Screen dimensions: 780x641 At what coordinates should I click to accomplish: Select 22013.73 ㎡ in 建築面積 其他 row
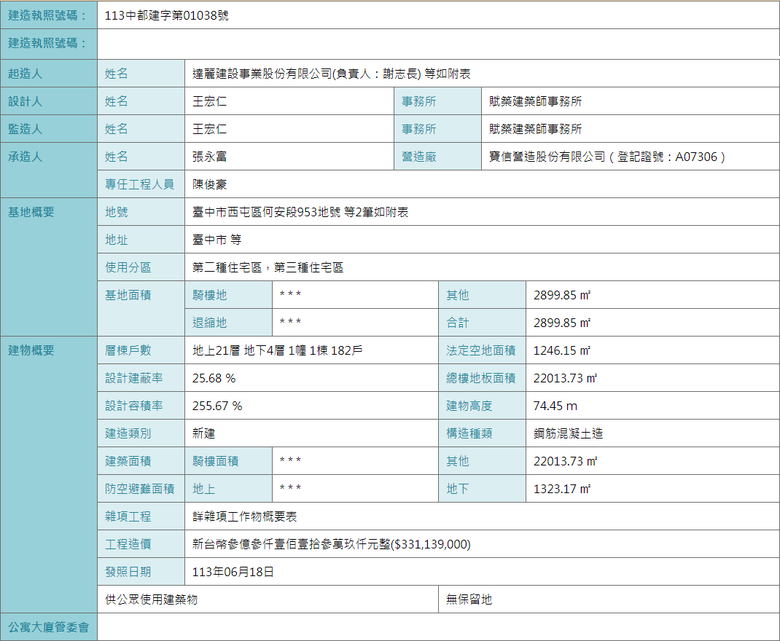pos(565,461)
